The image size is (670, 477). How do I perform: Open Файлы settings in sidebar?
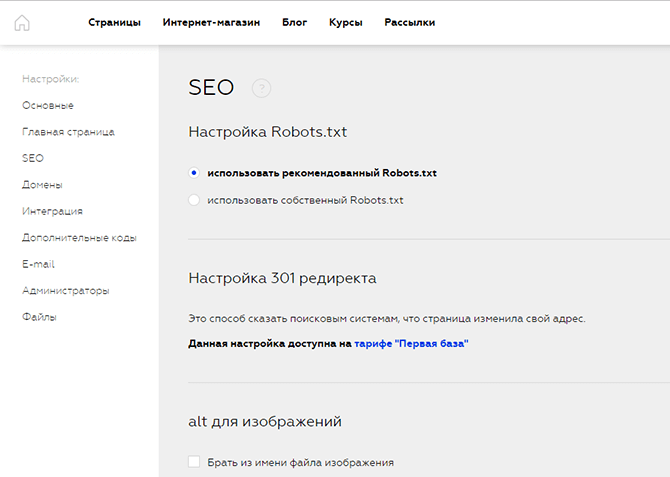click(x=39, y=317)
